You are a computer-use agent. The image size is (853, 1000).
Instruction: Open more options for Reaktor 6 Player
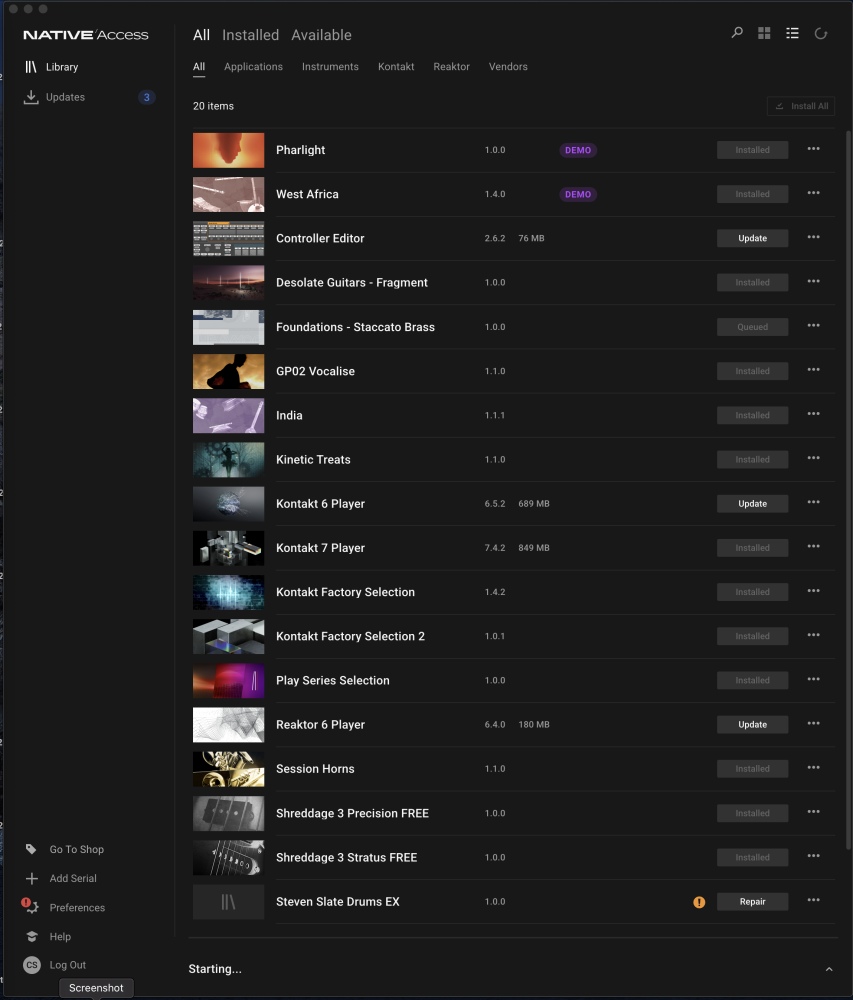coord(813,724)
